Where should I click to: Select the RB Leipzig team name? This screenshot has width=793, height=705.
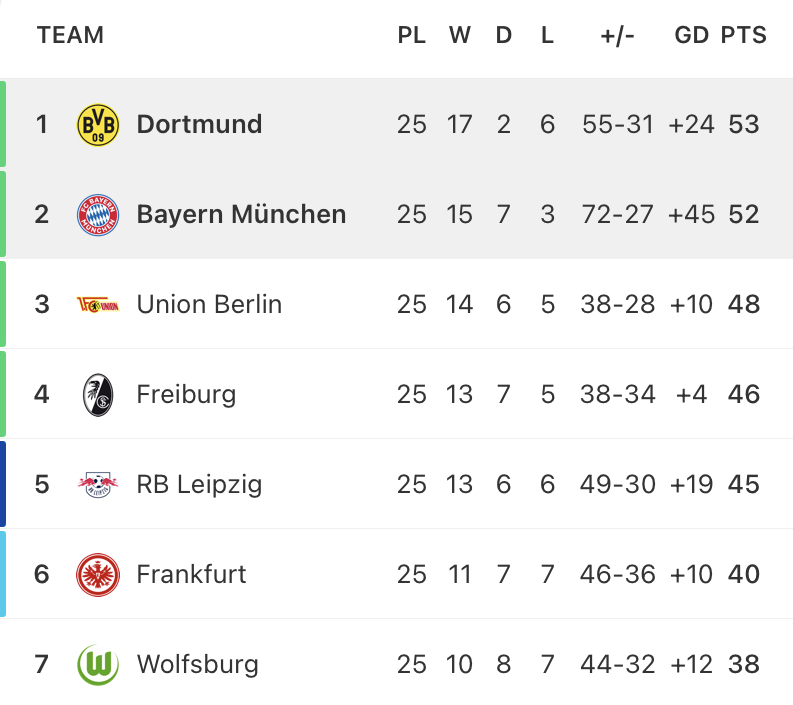199,484
